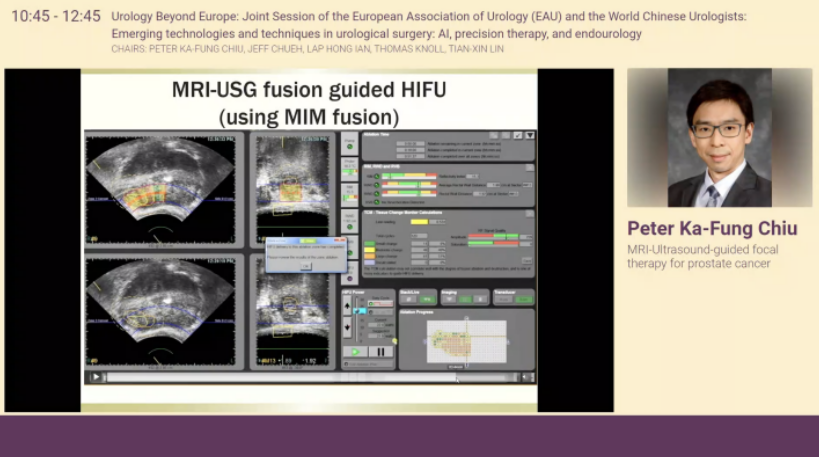Click the 10:45 - 12:45 session time
Screen dimensions: 819x457
click(56, 16)
